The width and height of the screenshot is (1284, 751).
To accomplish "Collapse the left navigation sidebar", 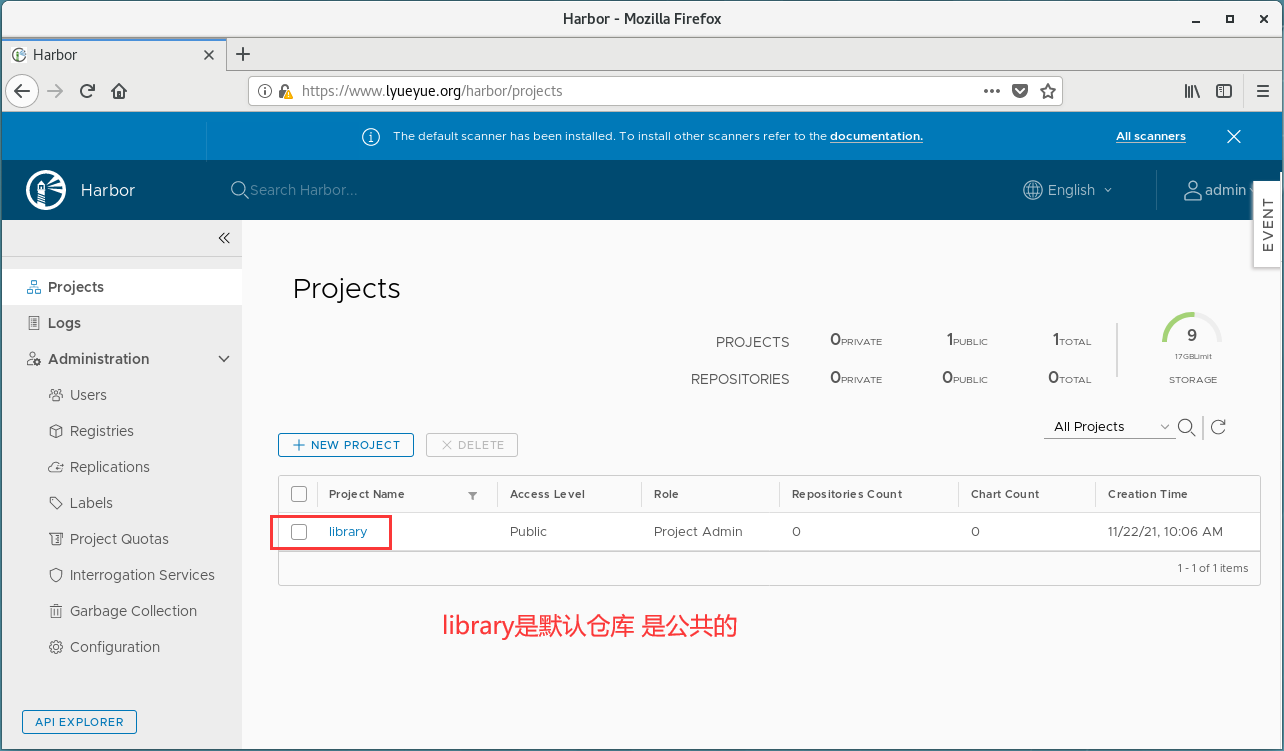I will click(x=224, y=238).
